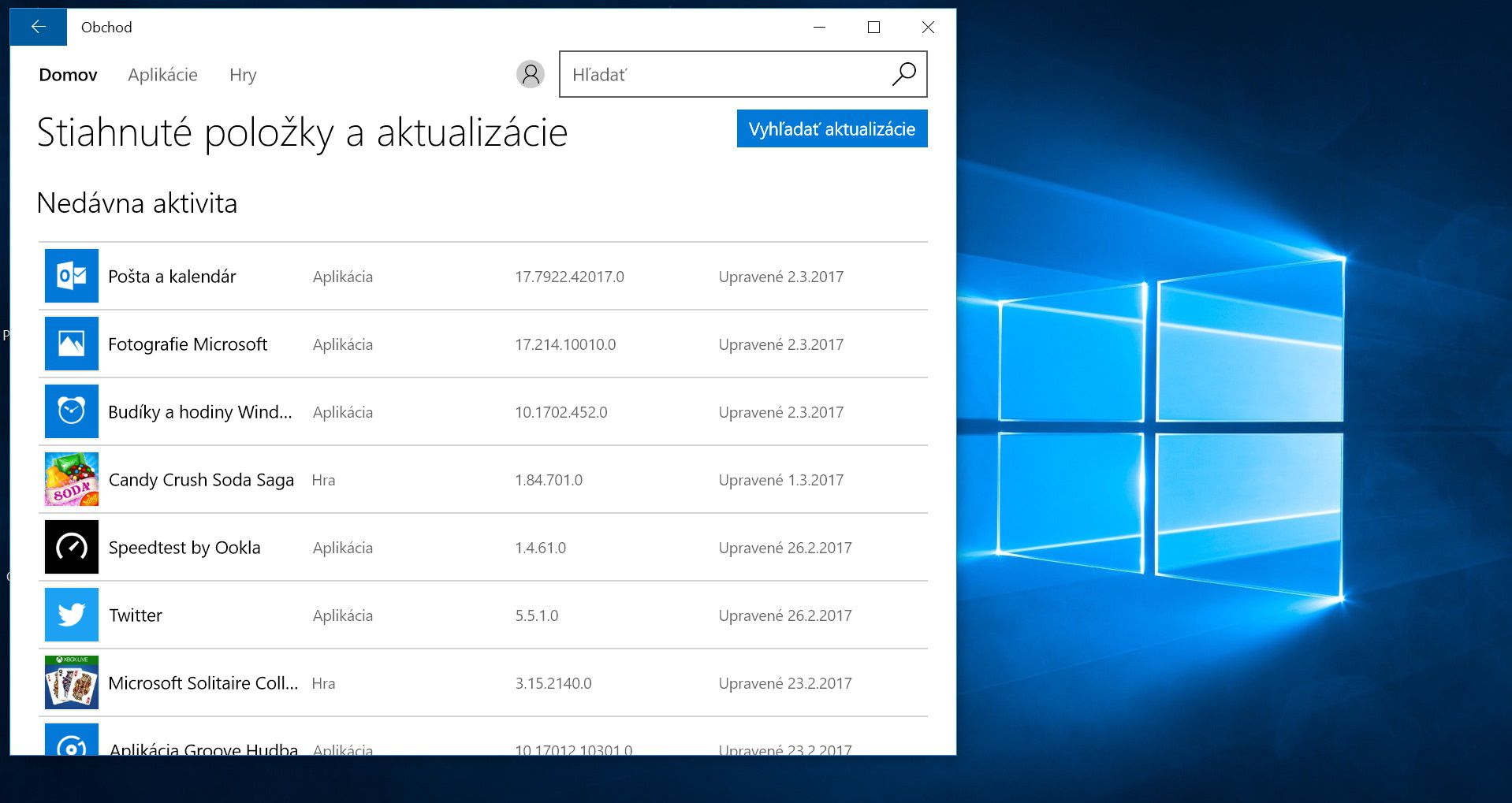This screenshot has height=803, width=1512.
Task: Maximize the Obchod window
Action: pos(873,27)
